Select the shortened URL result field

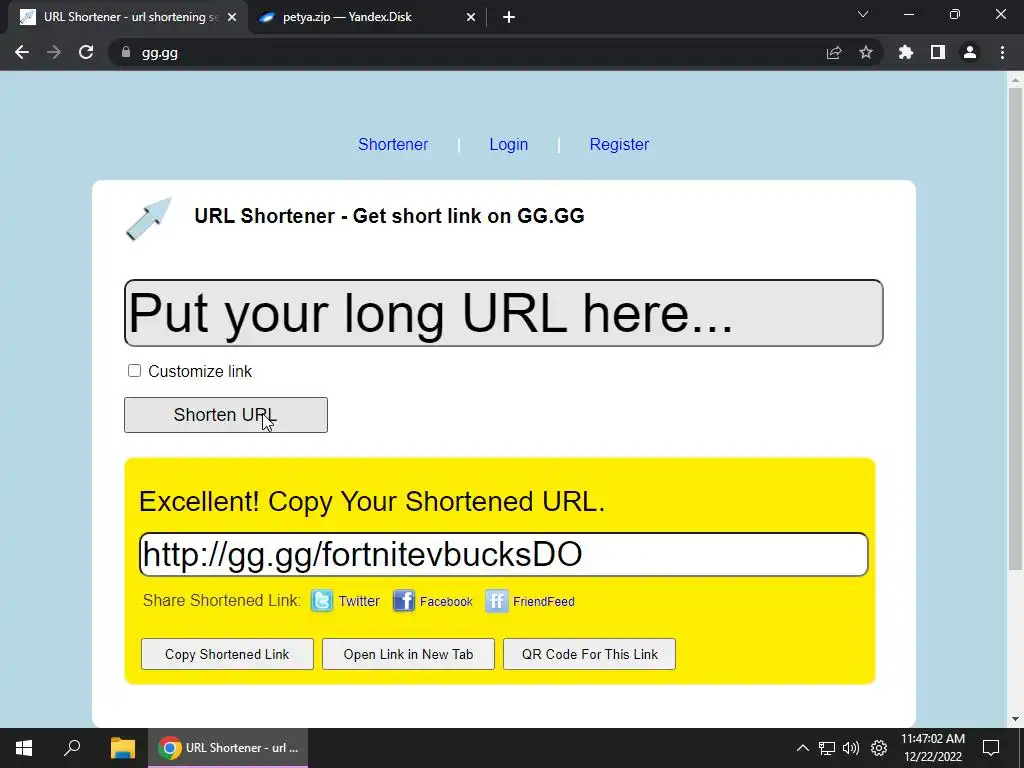[504, 554]
